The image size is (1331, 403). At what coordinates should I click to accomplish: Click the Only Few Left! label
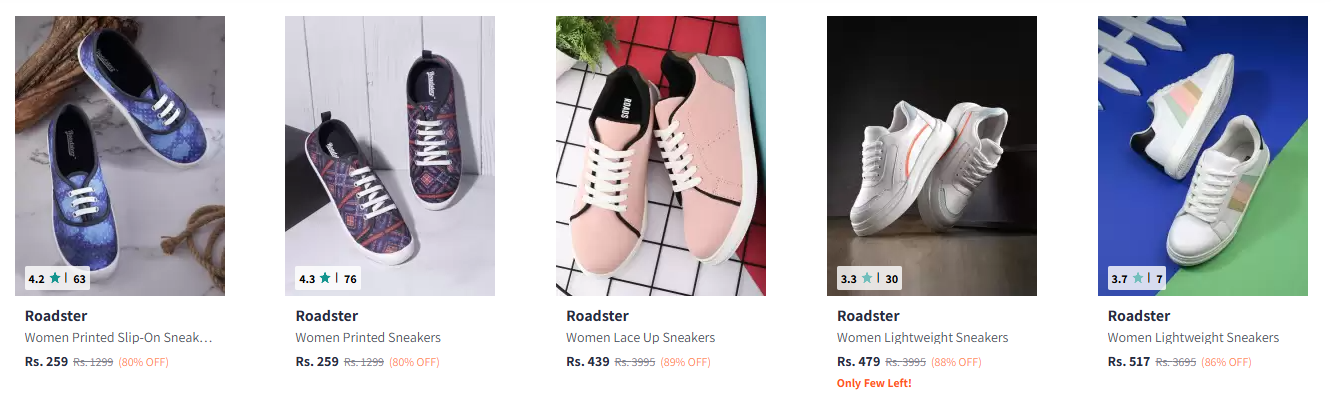tap(874, 383)
